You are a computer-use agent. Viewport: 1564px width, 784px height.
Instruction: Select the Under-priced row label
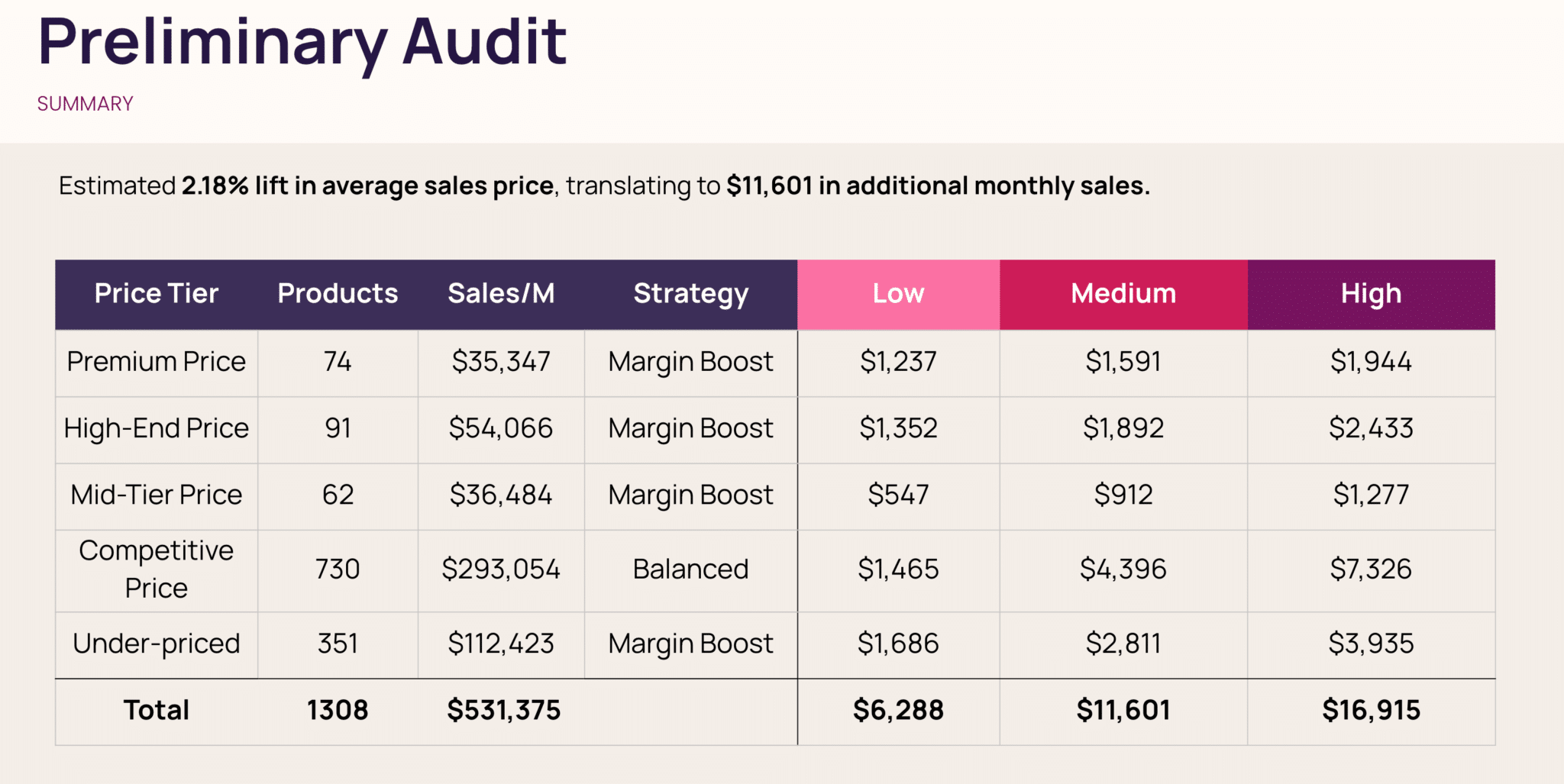(156, 644)
